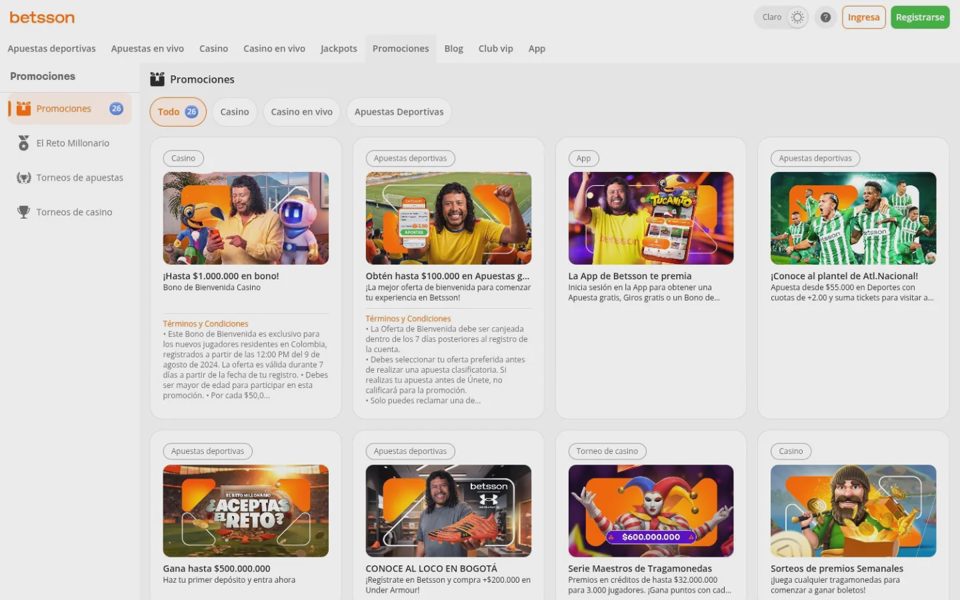Click the Ingresa login button
Viewport: 960px width, 600px height.
863,17
